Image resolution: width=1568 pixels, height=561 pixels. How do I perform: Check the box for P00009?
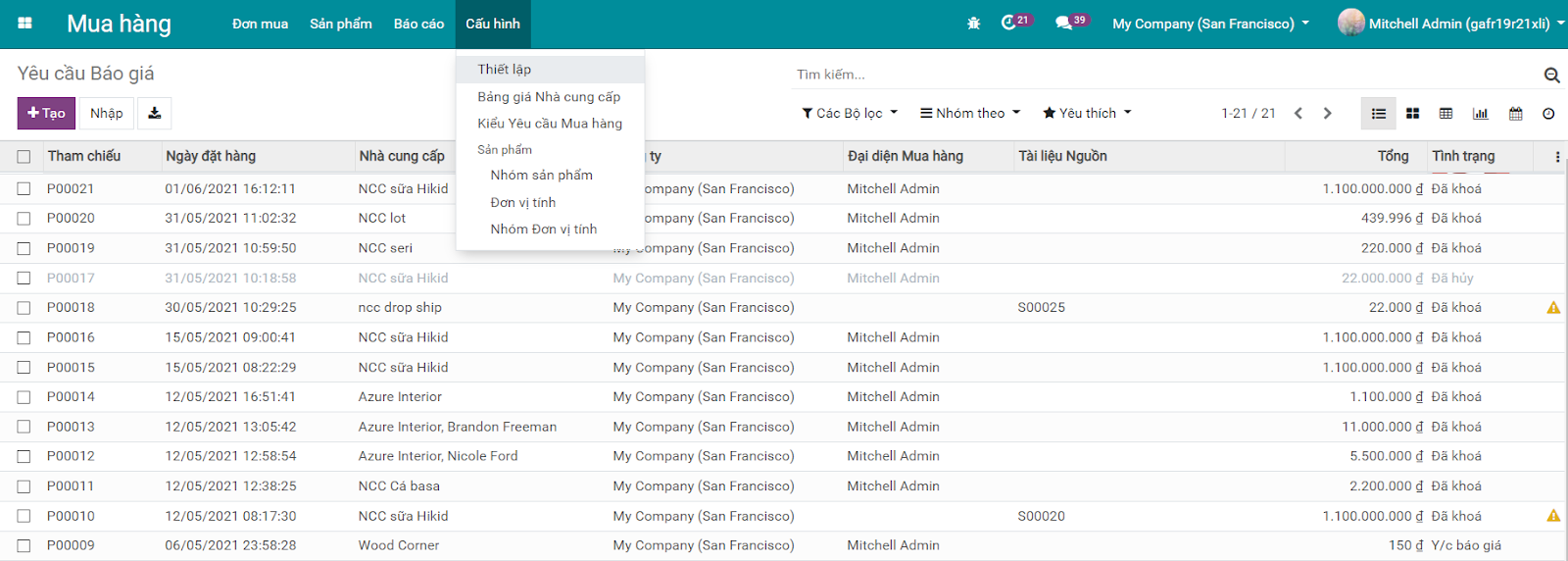(x=24, y=545)
